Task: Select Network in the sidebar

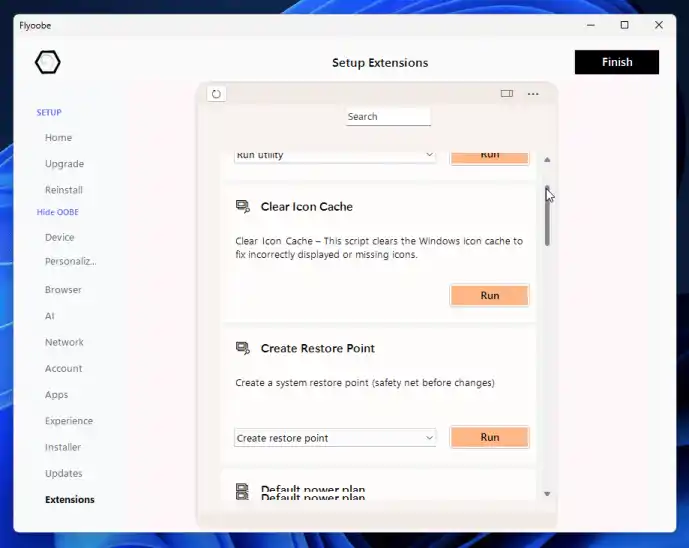Action: coord(64,342)
